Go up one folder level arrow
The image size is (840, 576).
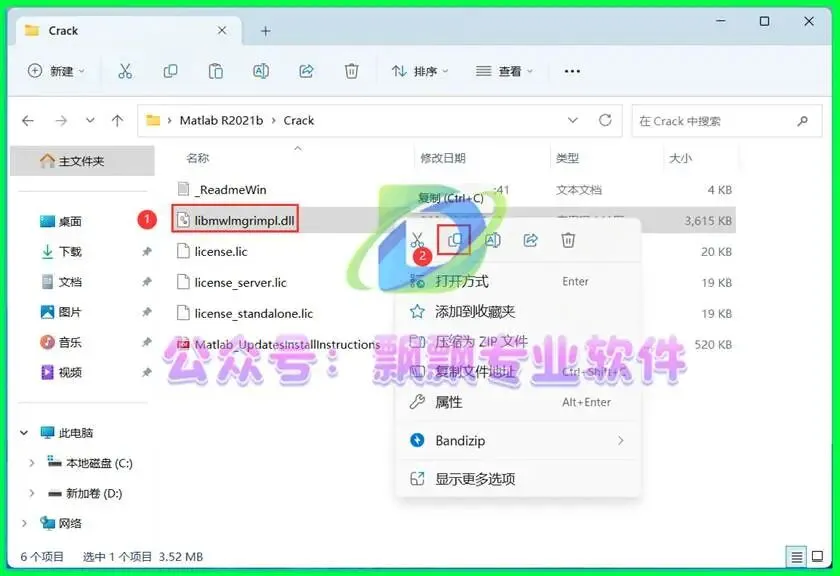(117, 121)
